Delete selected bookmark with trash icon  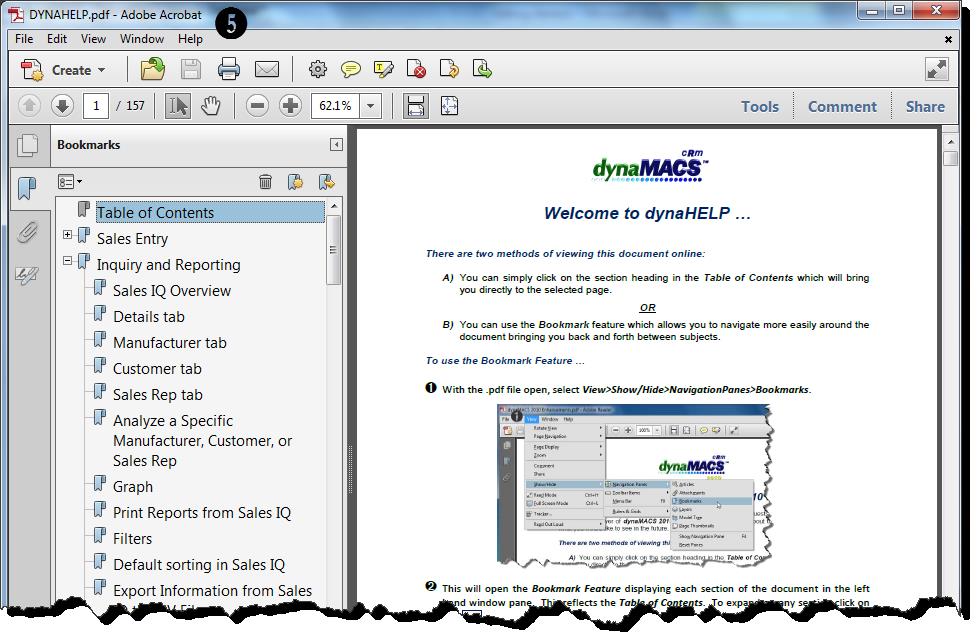[x=265, y=182]
